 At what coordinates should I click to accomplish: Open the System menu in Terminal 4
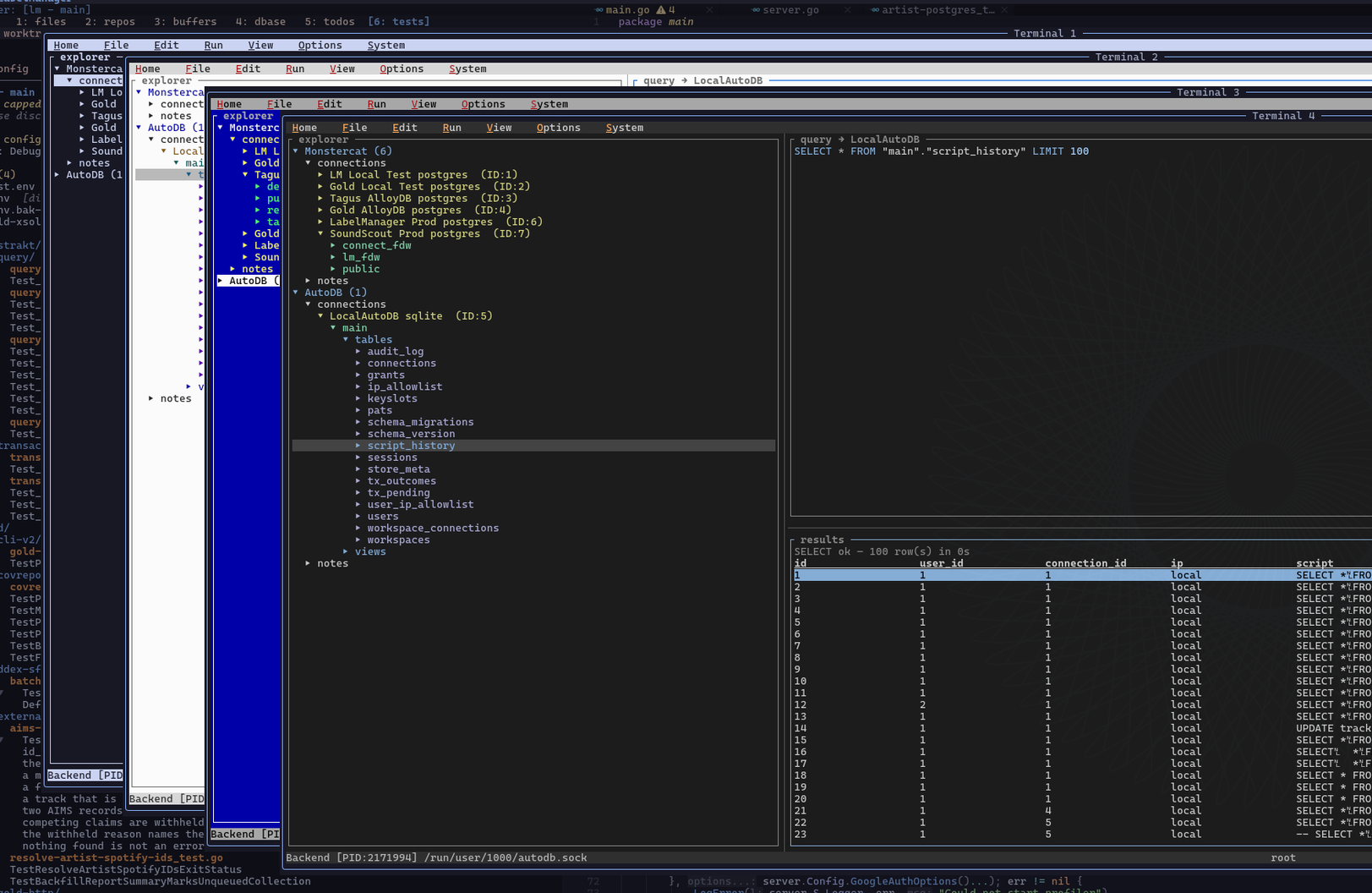pyautogui.click(x=624, y=128)
